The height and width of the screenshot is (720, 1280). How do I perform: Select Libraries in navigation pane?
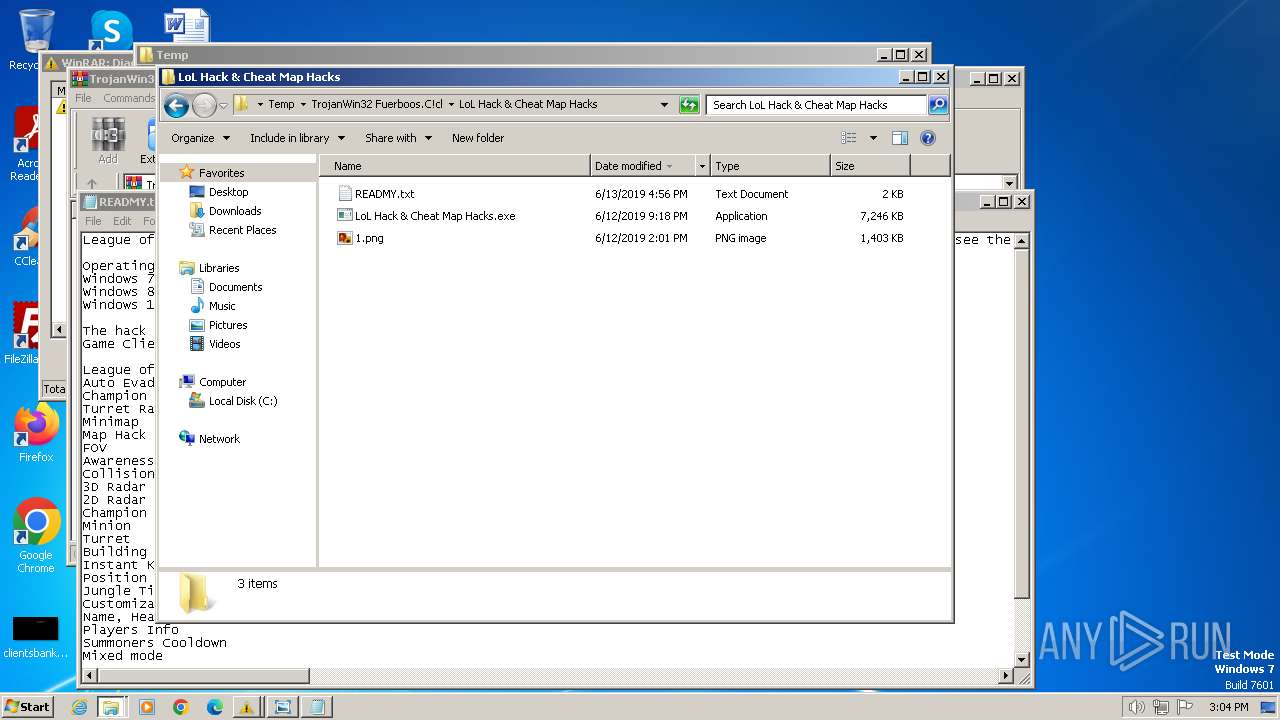(218, 268)
